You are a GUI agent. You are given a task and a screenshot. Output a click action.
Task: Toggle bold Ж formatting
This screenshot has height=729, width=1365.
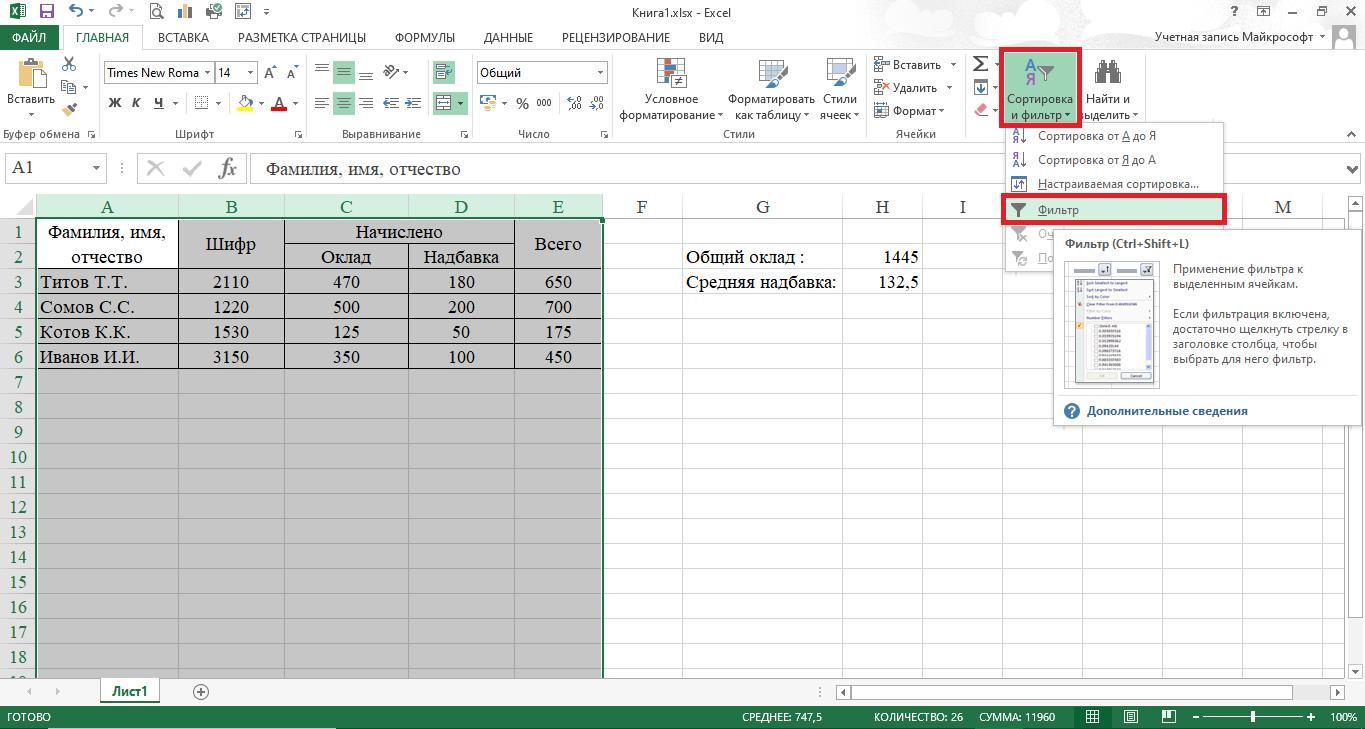click(115, 103)
